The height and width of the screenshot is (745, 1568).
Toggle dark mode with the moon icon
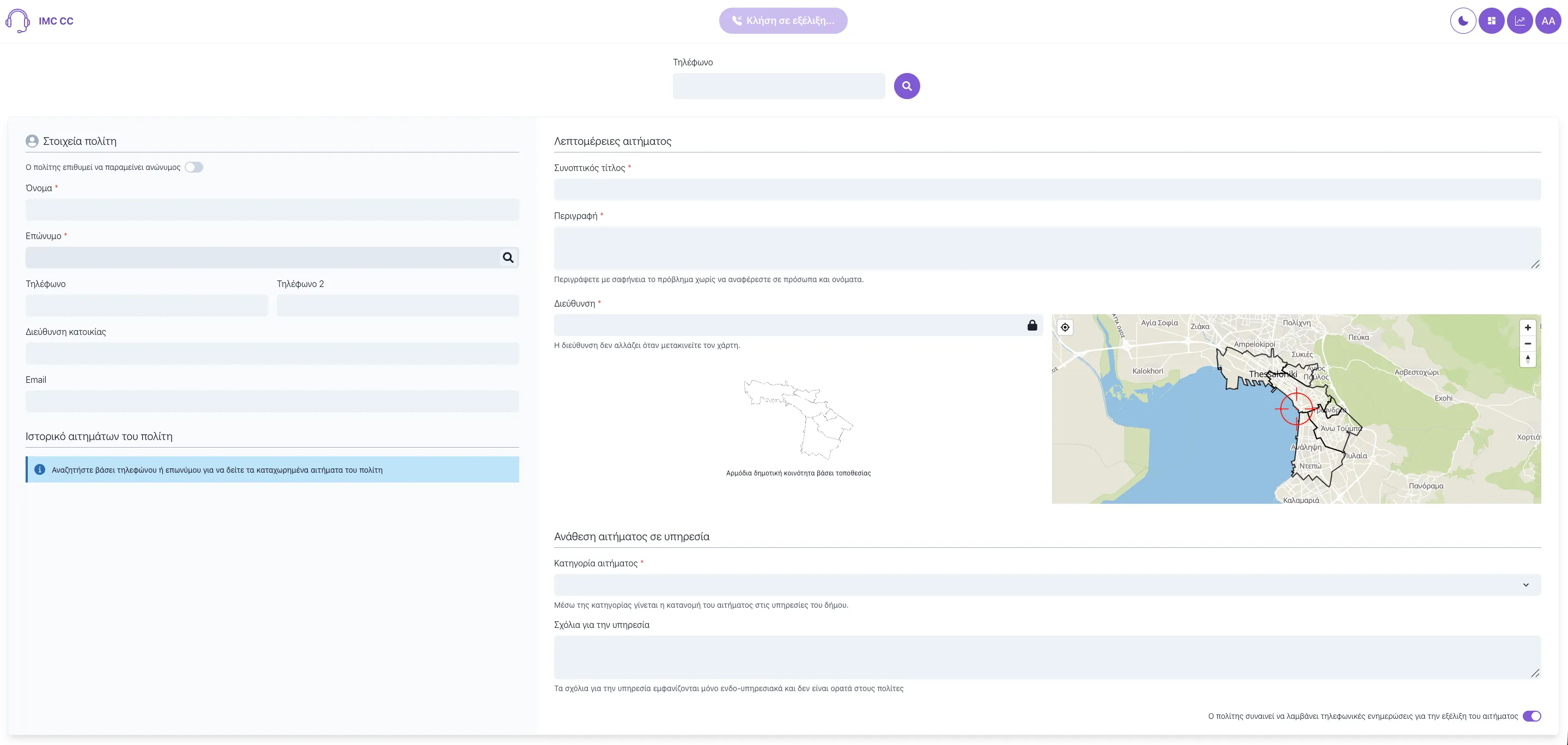pos(1463,20)
